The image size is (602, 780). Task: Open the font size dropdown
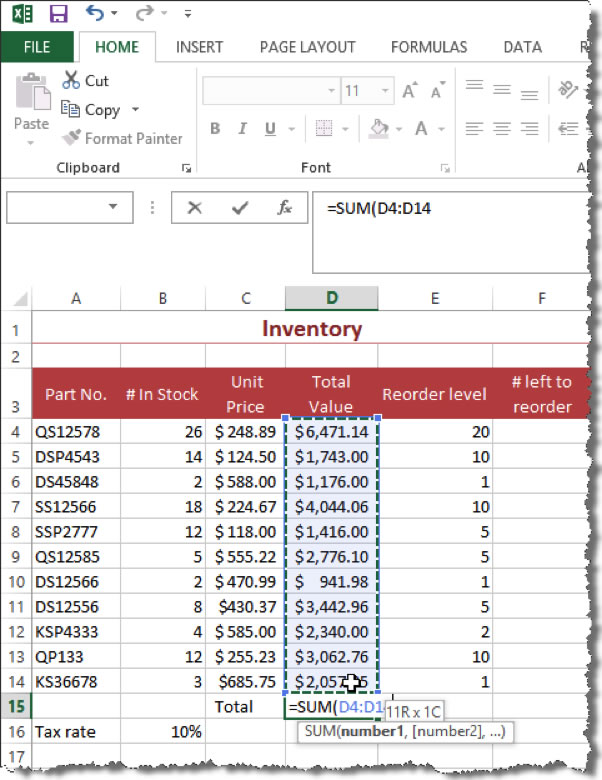[x=383, y=92]
